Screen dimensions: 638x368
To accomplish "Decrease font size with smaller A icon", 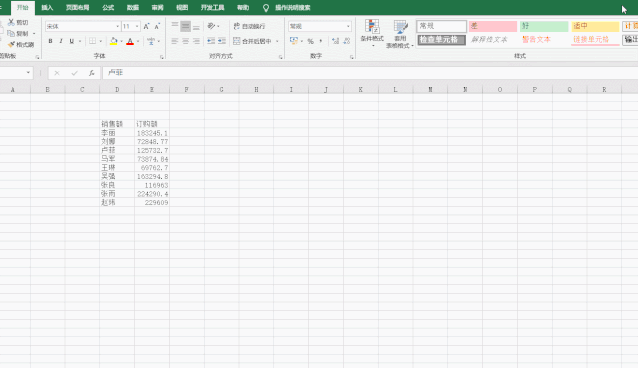I will click(157, 26).
